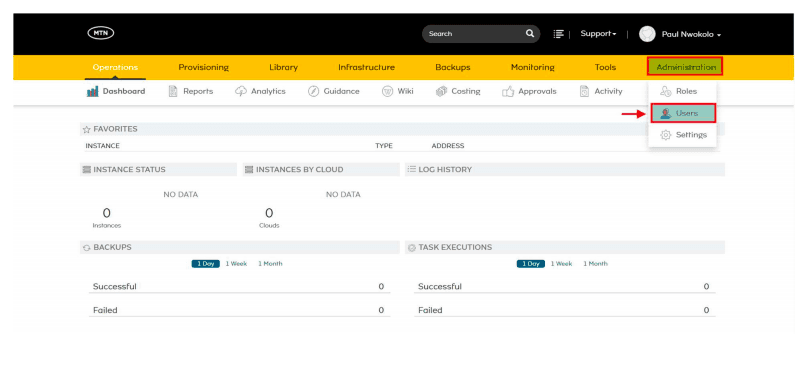Click Paul Nwokolo's avatar picture
The width and height of the screenshot is (808, 372).
tap(647, 34)
